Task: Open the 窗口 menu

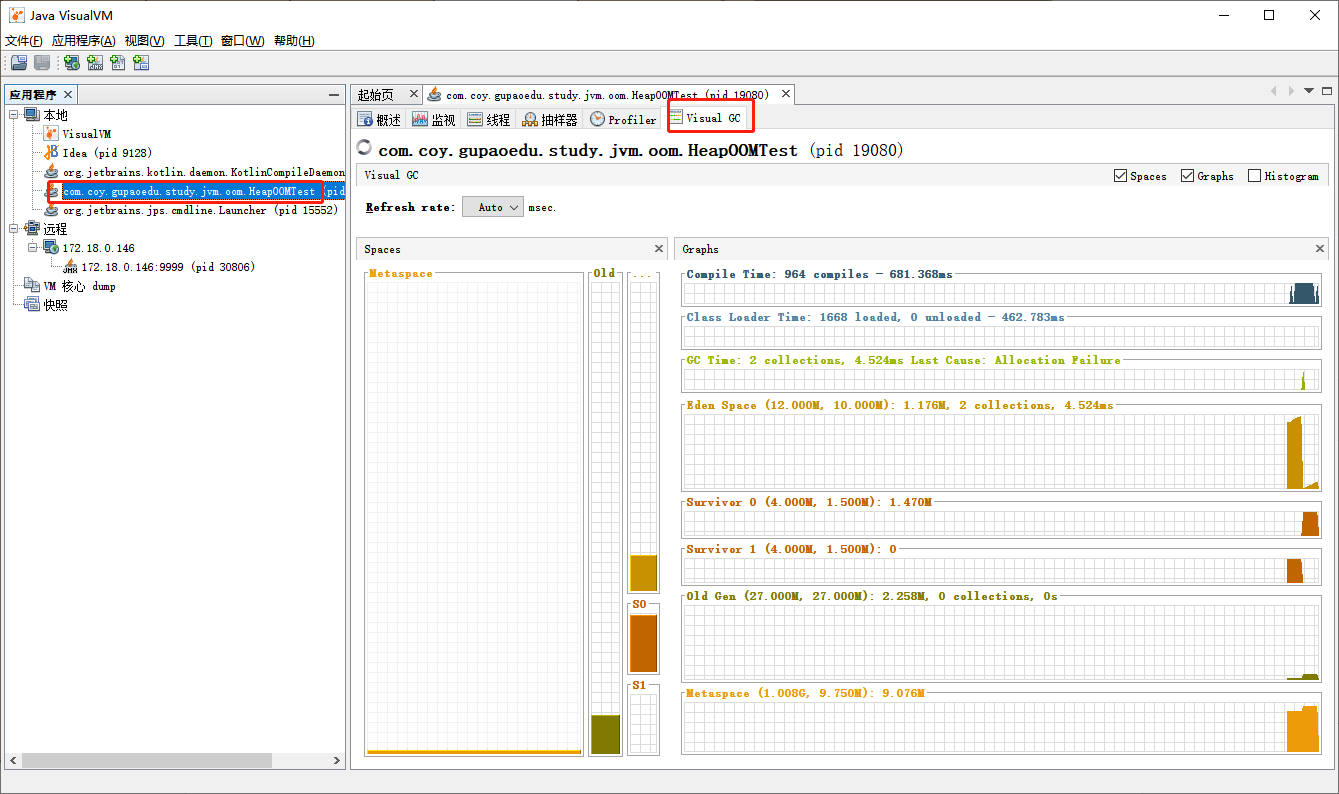Action: pyautogui.click(x=243, y=41)
